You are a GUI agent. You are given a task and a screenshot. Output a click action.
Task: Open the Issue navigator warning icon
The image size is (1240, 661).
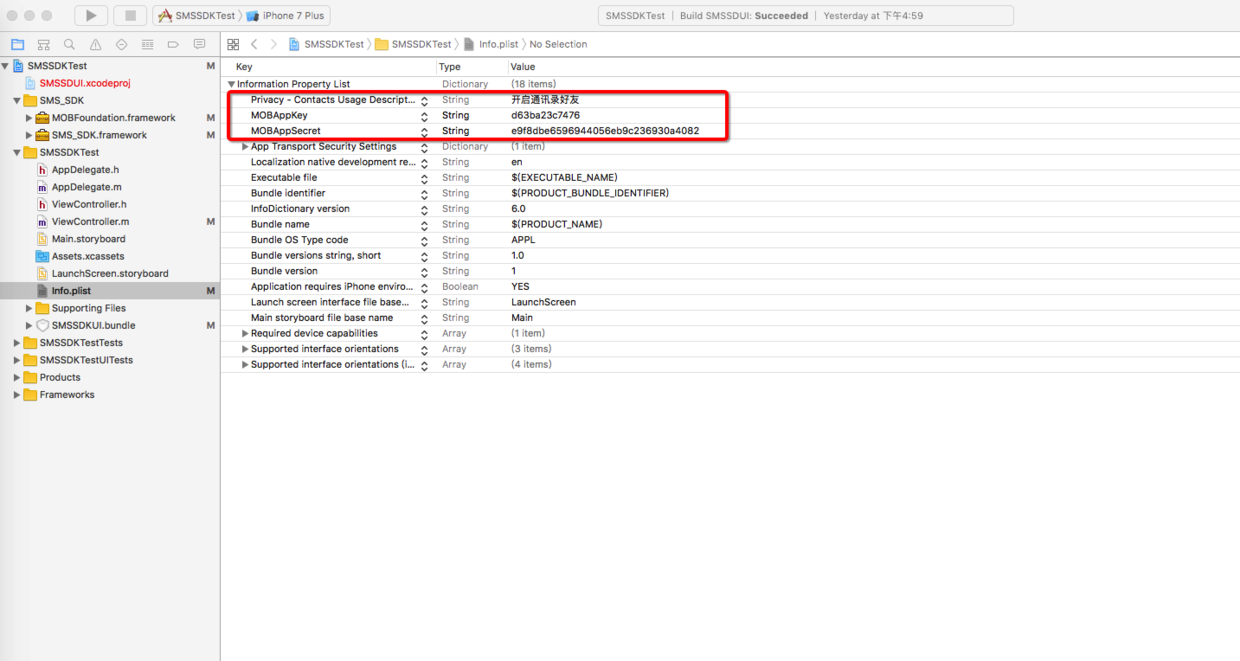[95, 44]
